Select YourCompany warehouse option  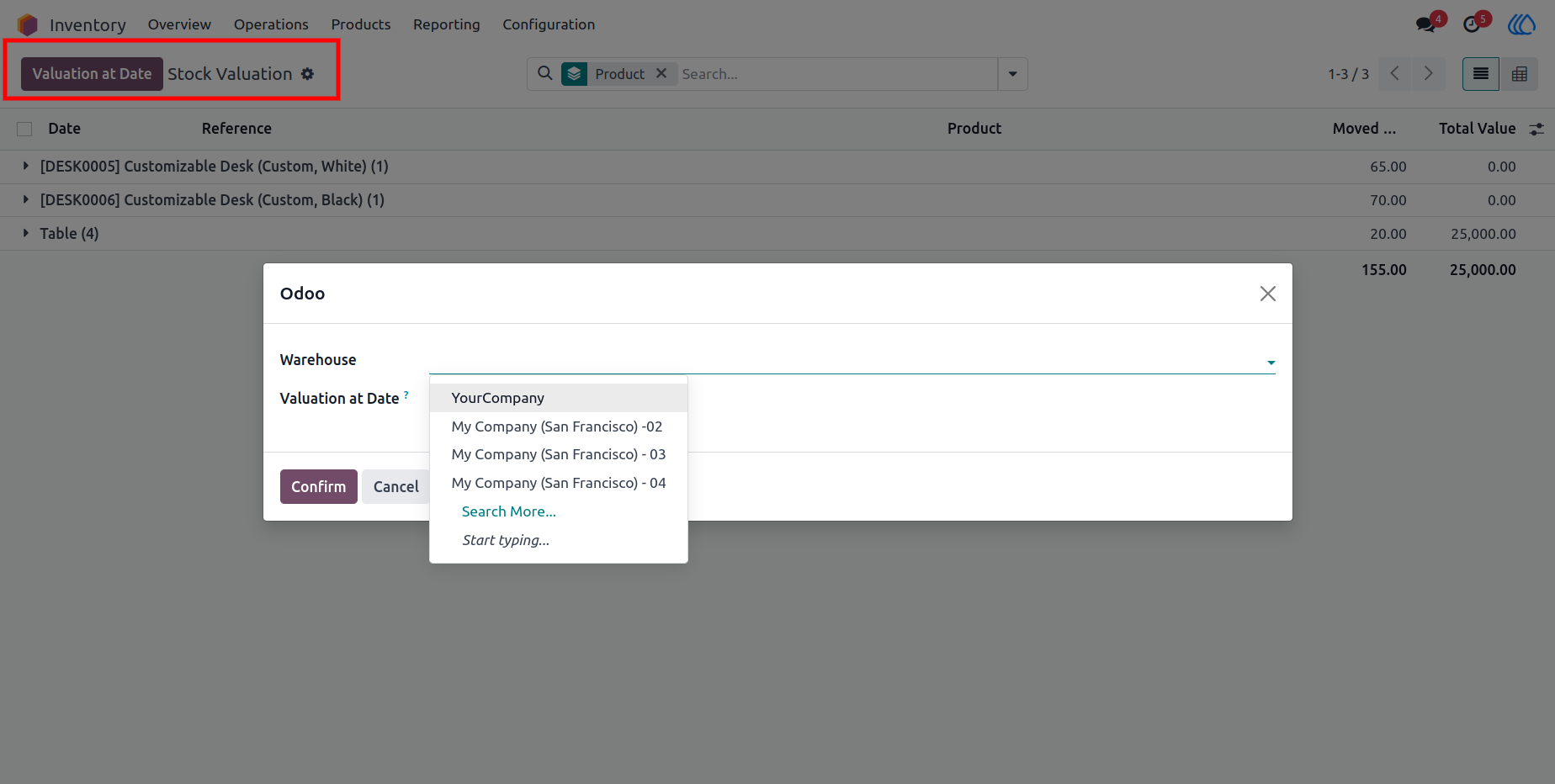click(559, 398)
